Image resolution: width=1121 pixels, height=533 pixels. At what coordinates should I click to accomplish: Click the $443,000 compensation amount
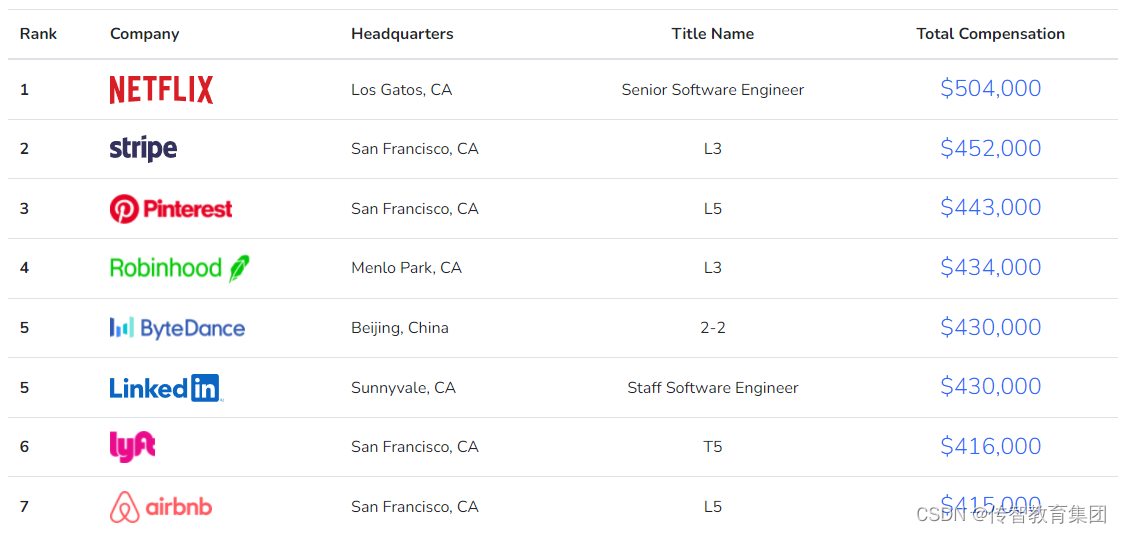pyautogui.click(x=991, y=207)
